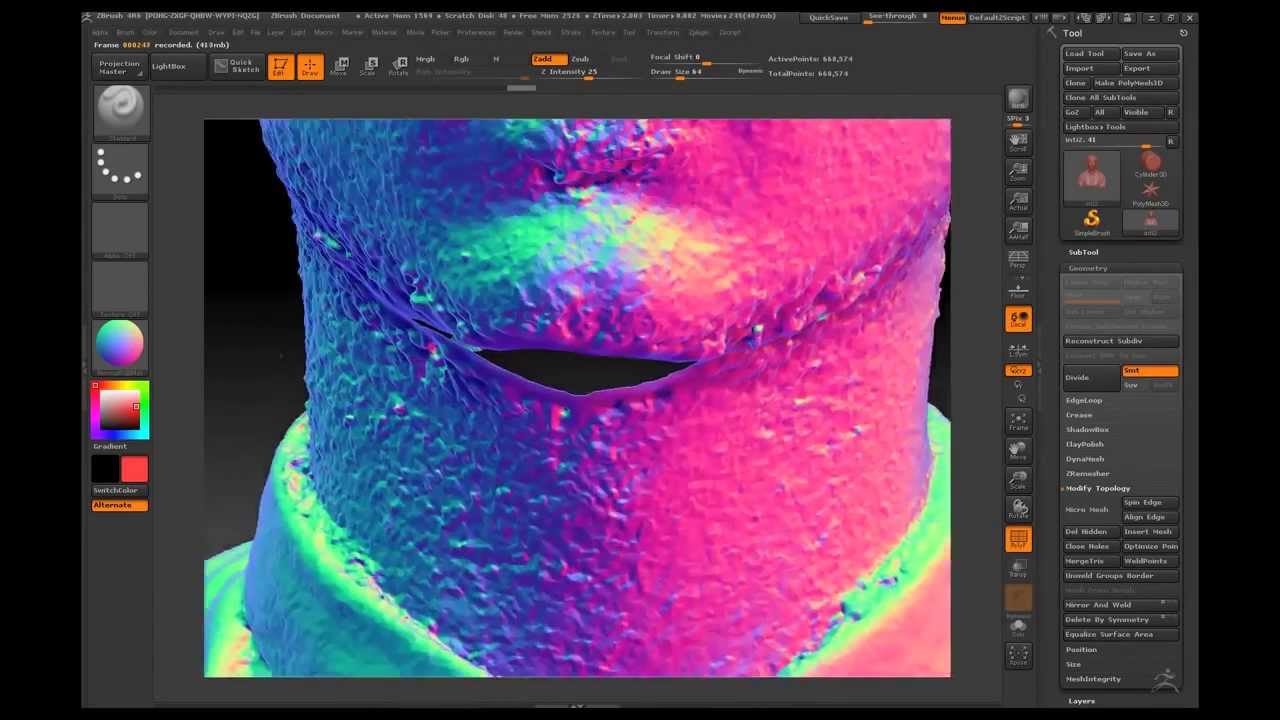The image size is (1280, 720).
Task: Click the Rotate view icon in right shelf
Action: (x=1018, y=510)
